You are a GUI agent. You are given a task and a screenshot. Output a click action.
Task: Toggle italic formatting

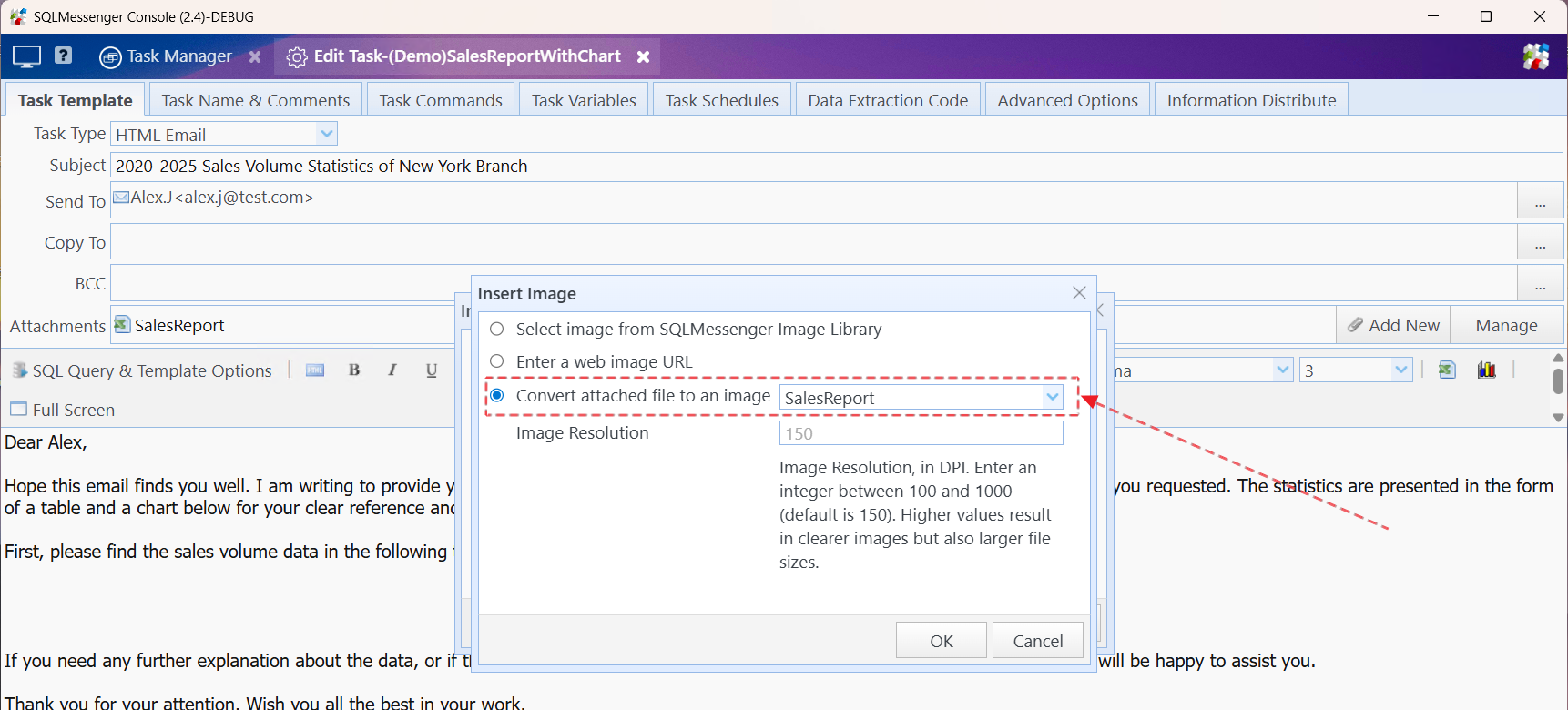tap(392, 370)
